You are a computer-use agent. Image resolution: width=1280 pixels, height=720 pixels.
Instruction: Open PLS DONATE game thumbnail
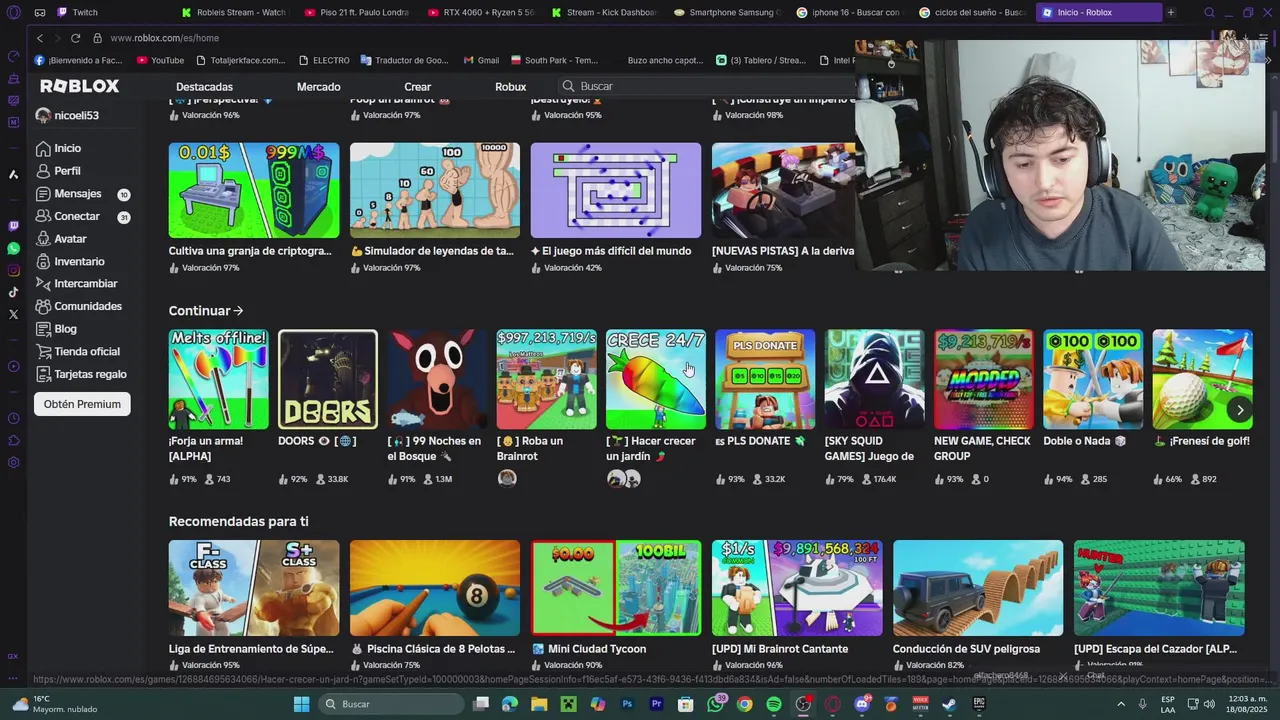pyautogui.click(x=765, y=379)
